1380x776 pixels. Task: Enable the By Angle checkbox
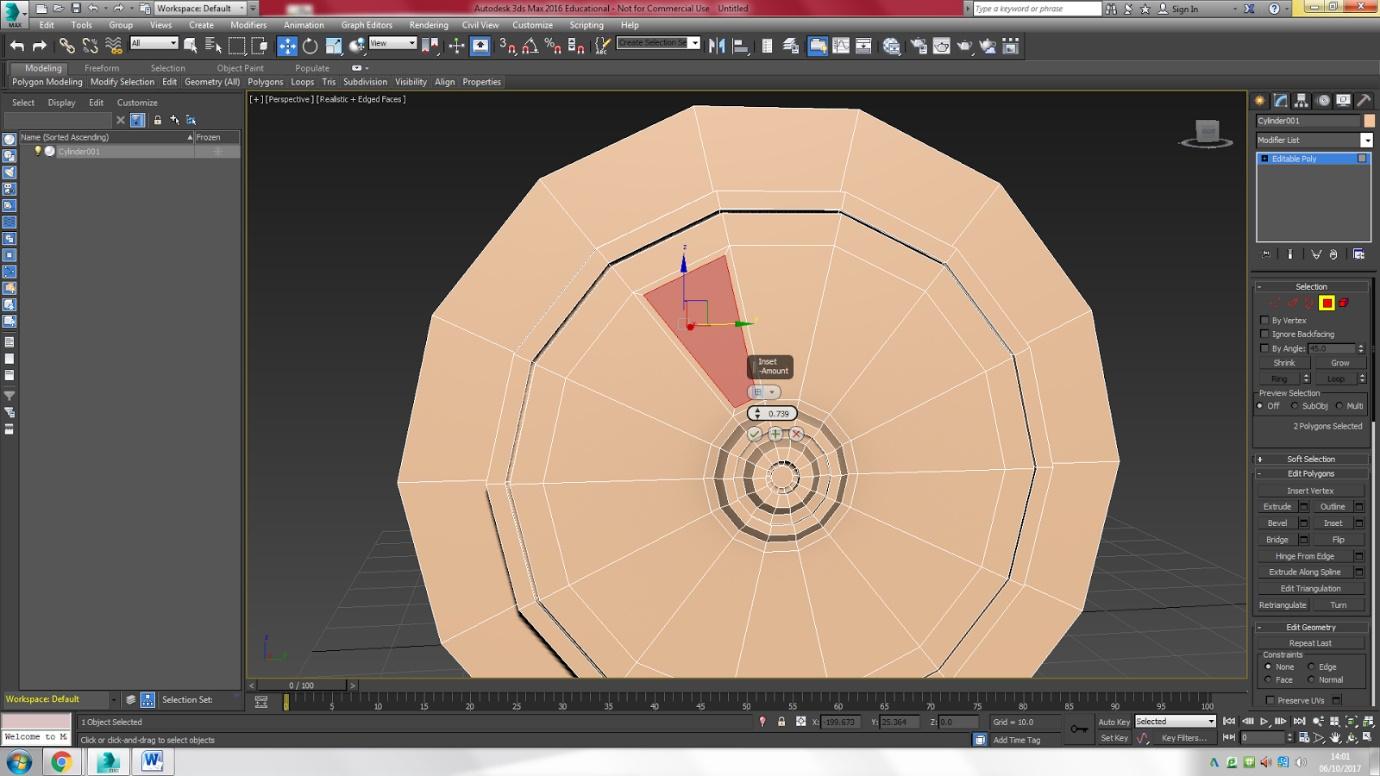click(x=1265, y=348)
